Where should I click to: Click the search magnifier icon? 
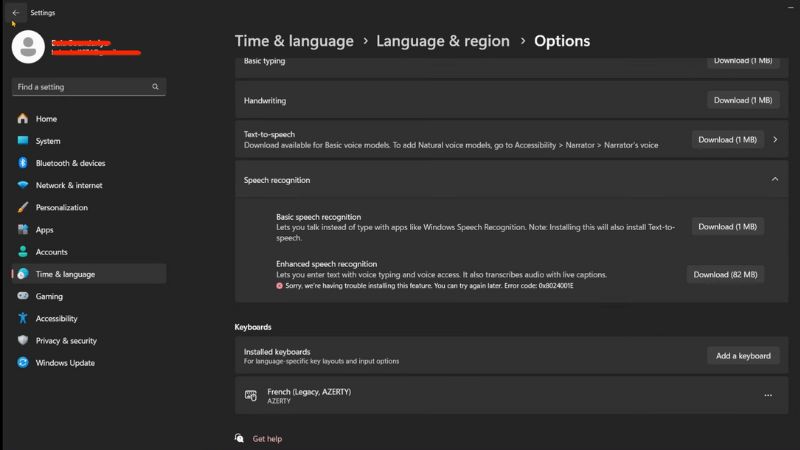(155, 87)
